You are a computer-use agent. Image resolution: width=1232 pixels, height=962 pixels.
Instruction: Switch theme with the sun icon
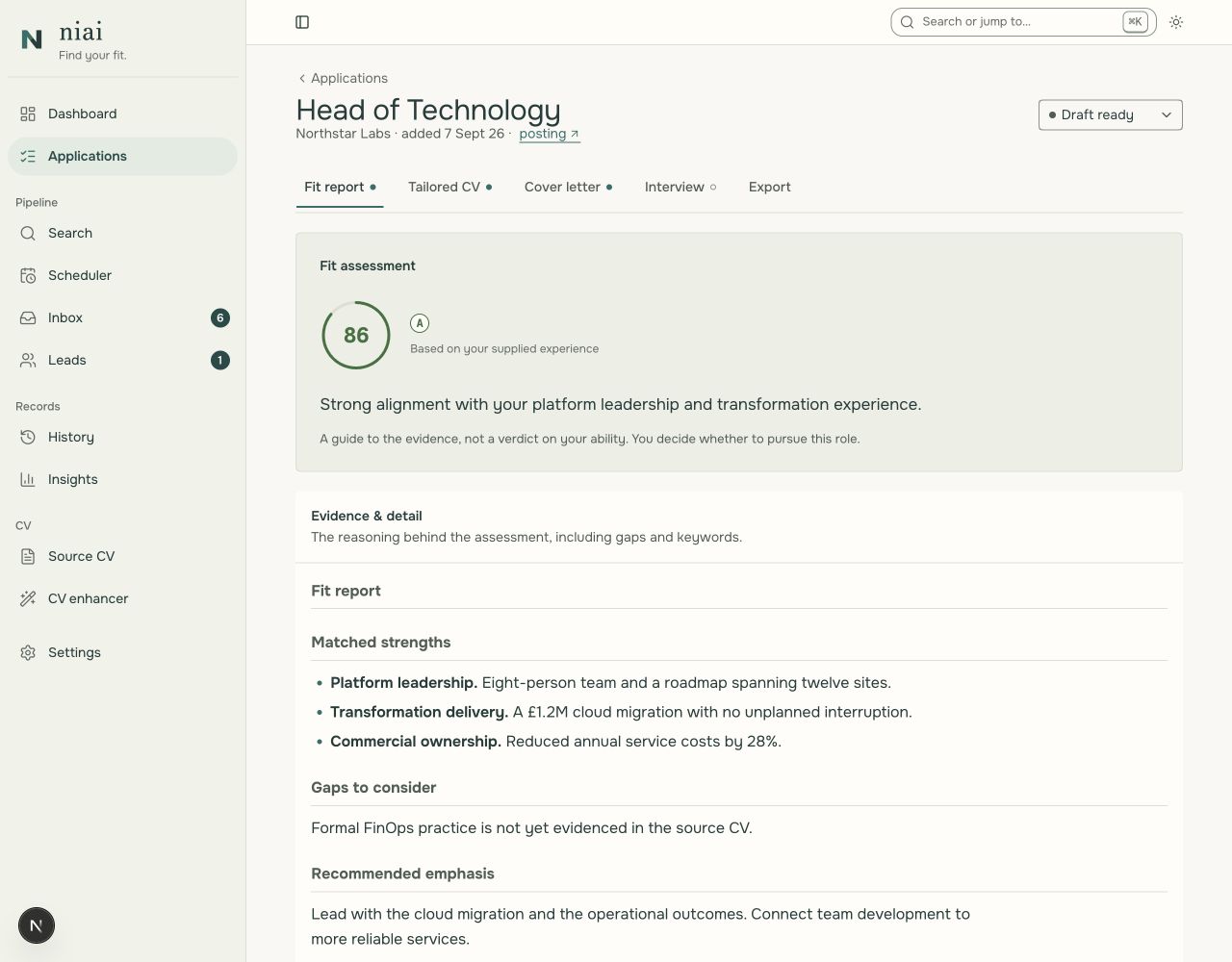point(1176,22)
